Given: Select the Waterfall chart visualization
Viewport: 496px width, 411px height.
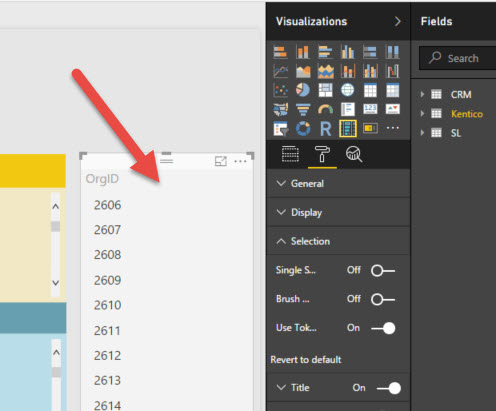Looking at the screenshot, I should click(x=392, y=71).
